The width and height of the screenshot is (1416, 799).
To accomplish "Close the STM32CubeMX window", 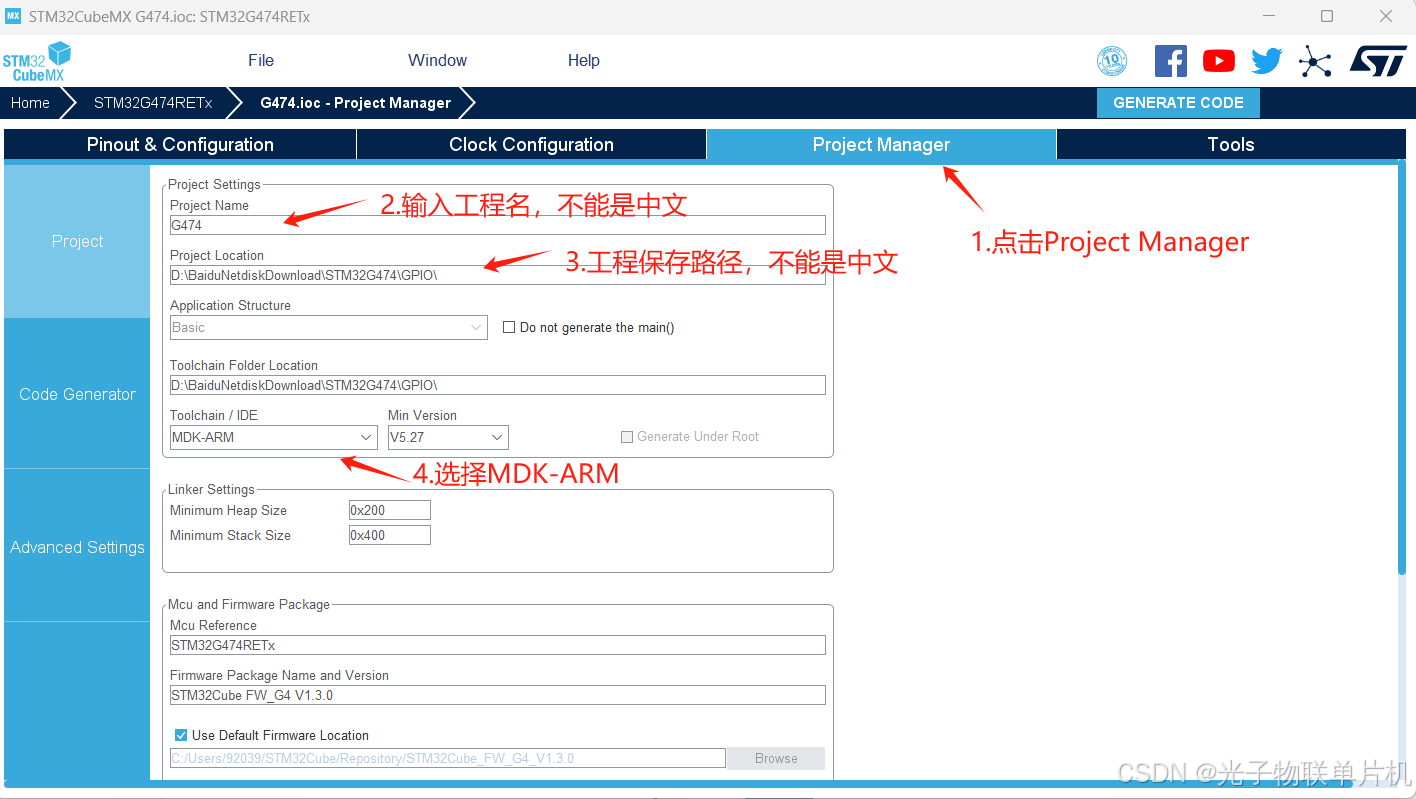I will [x=1386, y=16].
